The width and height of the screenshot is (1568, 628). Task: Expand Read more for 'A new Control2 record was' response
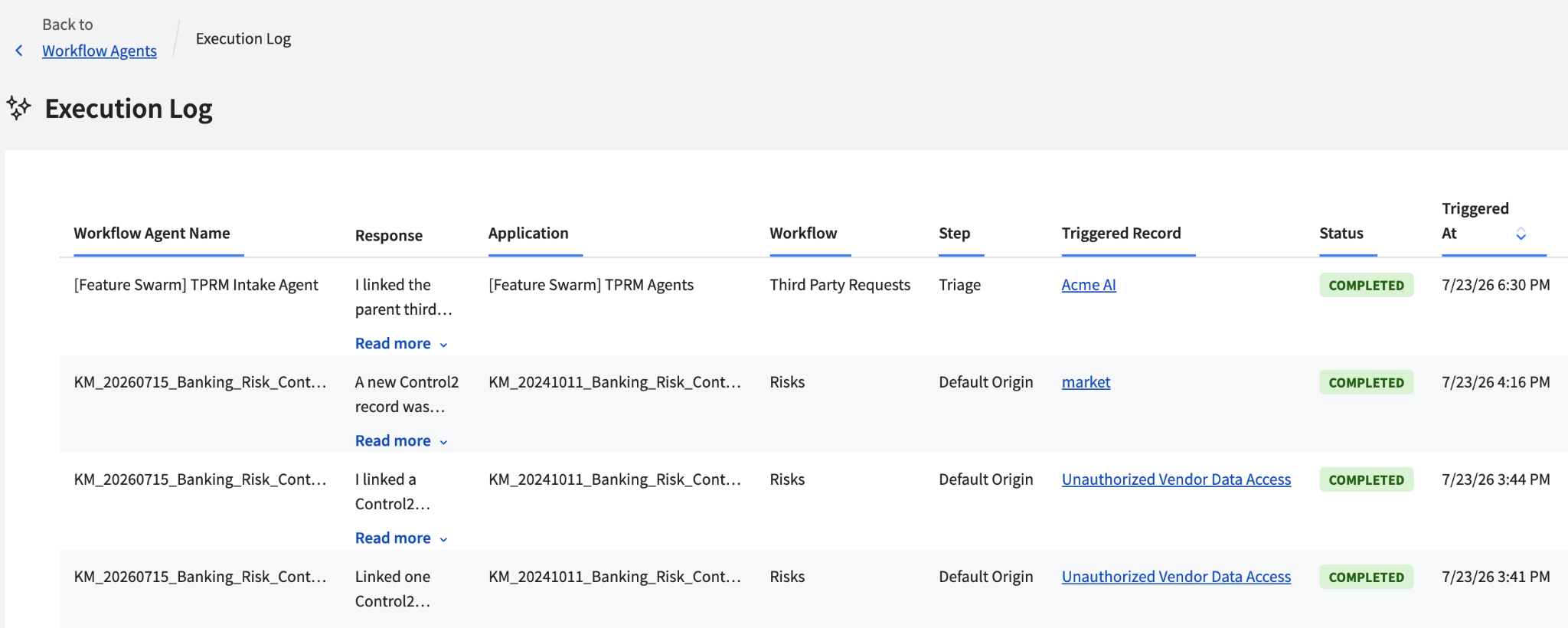click(x=401, y=441)
